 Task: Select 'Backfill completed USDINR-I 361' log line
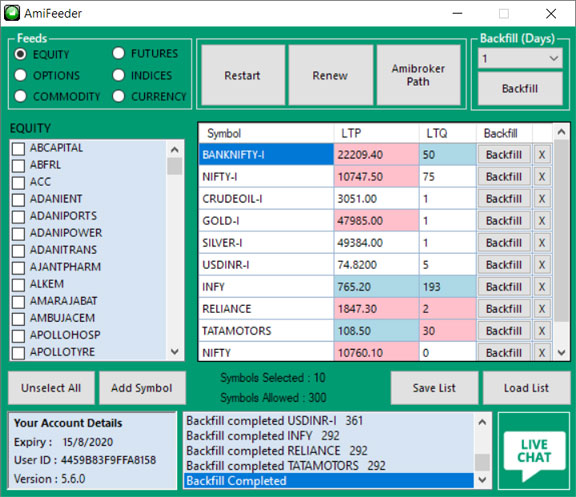pyautogui.click(x=328, y=421)
